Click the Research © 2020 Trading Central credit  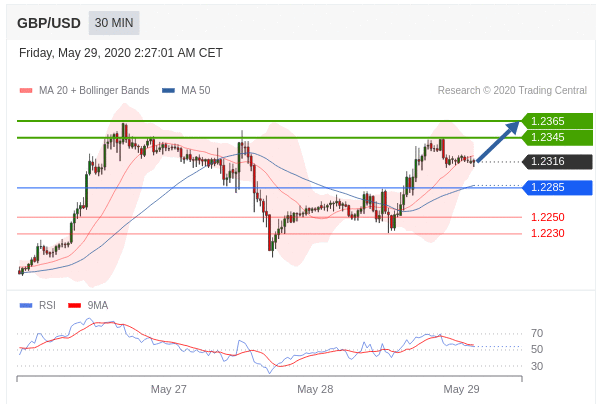pos(512,90)
